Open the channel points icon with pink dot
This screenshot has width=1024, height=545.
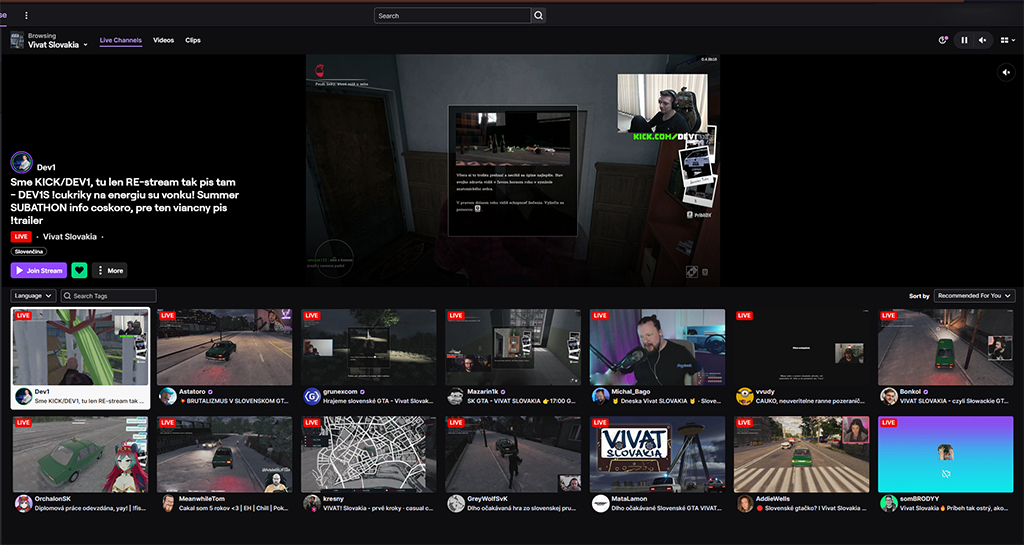(942, 40)
